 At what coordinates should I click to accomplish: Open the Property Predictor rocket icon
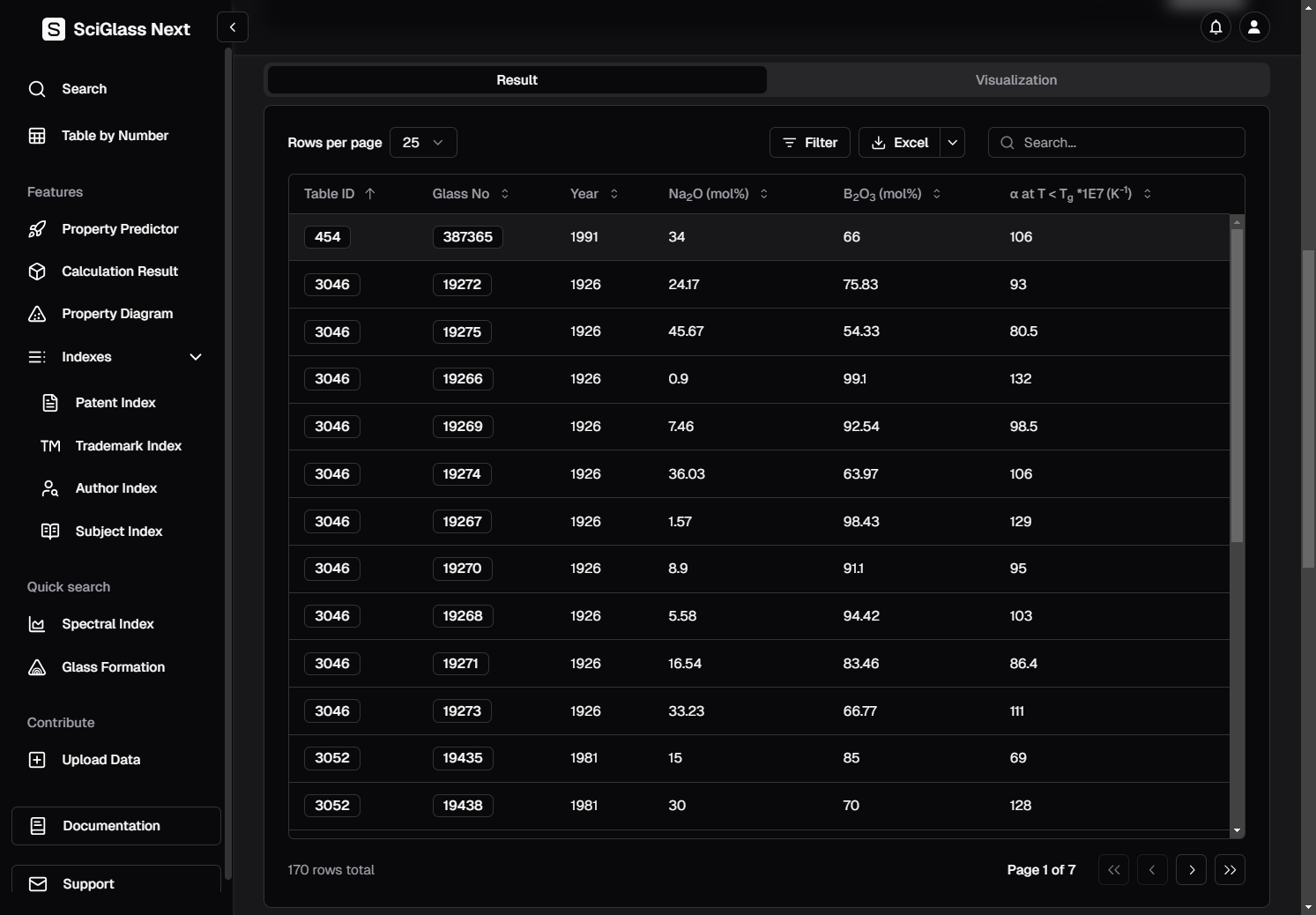coord(37,229)
